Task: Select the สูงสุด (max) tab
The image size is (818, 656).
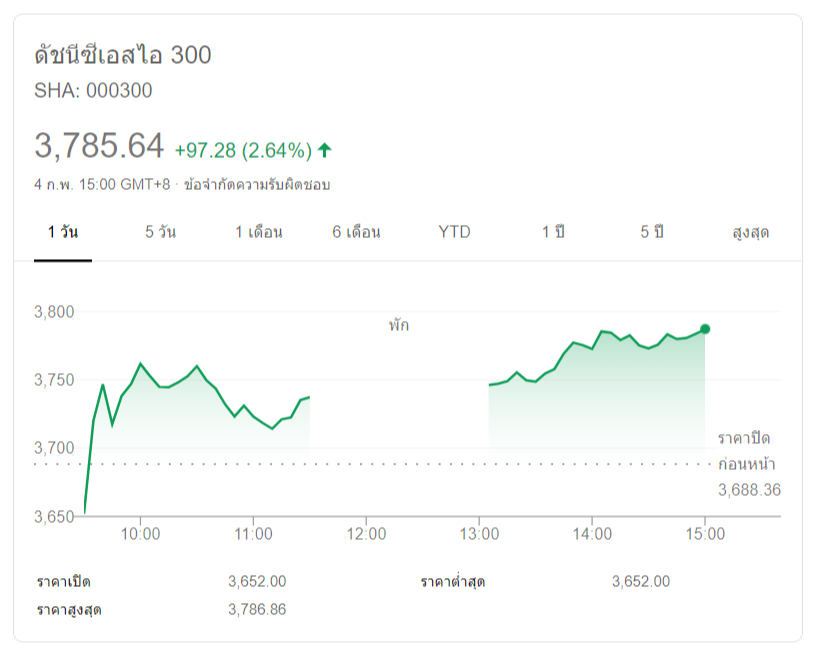Action: click(750, 232)
